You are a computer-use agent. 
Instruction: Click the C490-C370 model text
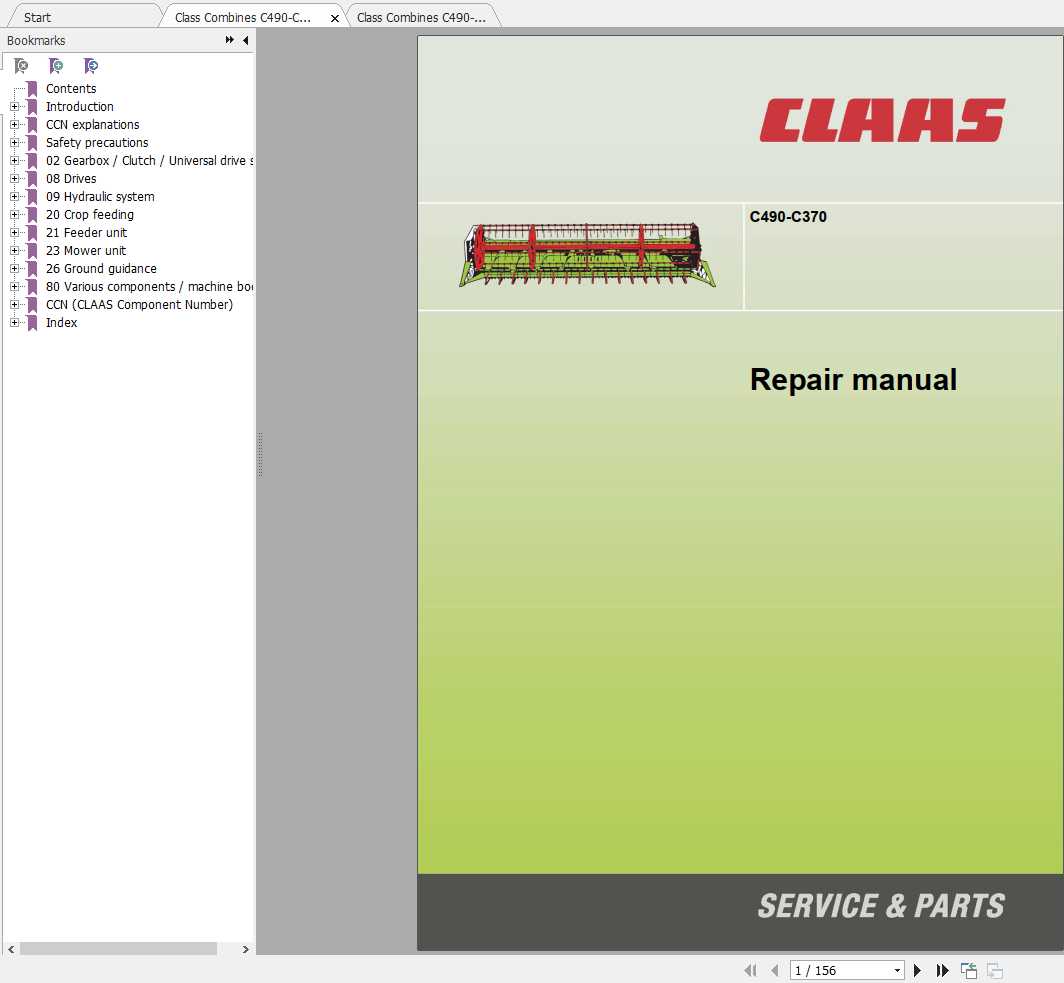point(788,217)
